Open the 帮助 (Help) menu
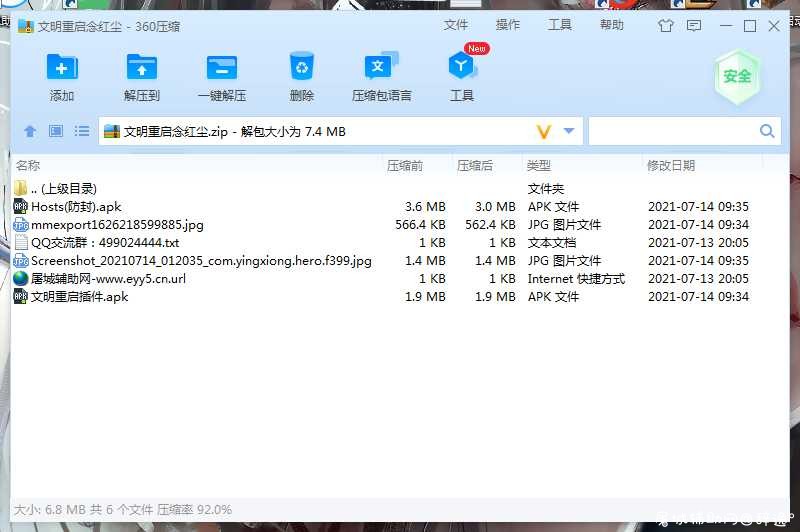This screenshot has width=800, height=532. [612, 24]
